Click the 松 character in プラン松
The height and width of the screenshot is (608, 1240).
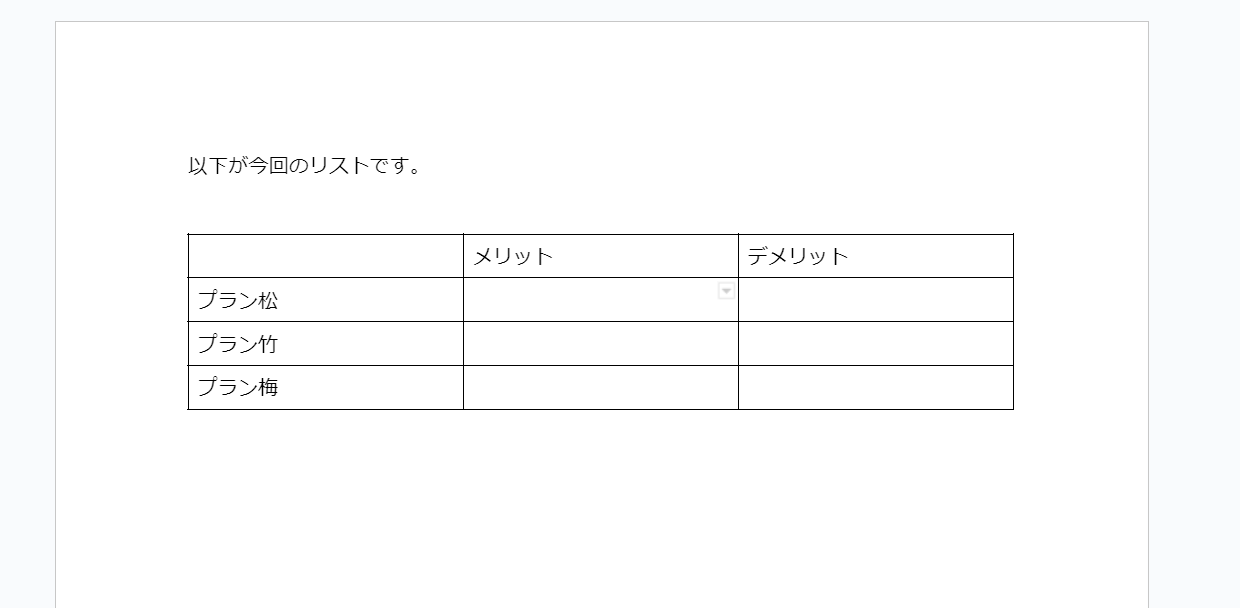(267, 300)
